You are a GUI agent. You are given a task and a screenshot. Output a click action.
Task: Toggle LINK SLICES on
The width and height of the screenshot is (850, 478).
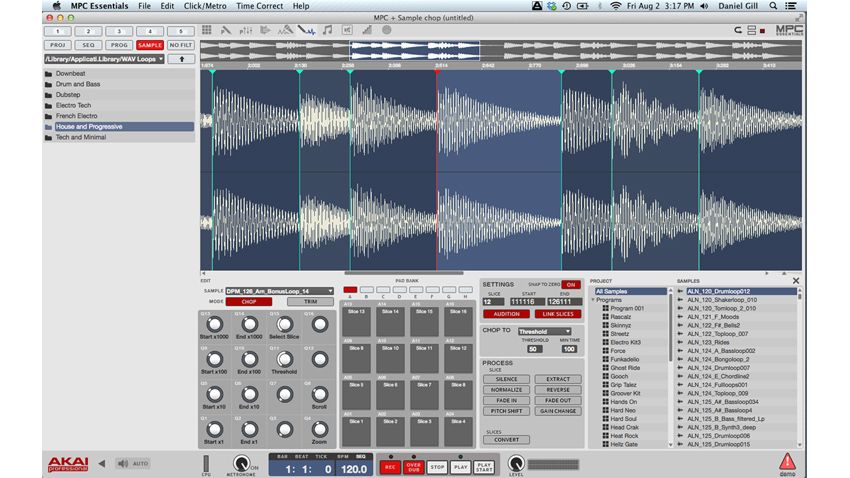[558, 314]
